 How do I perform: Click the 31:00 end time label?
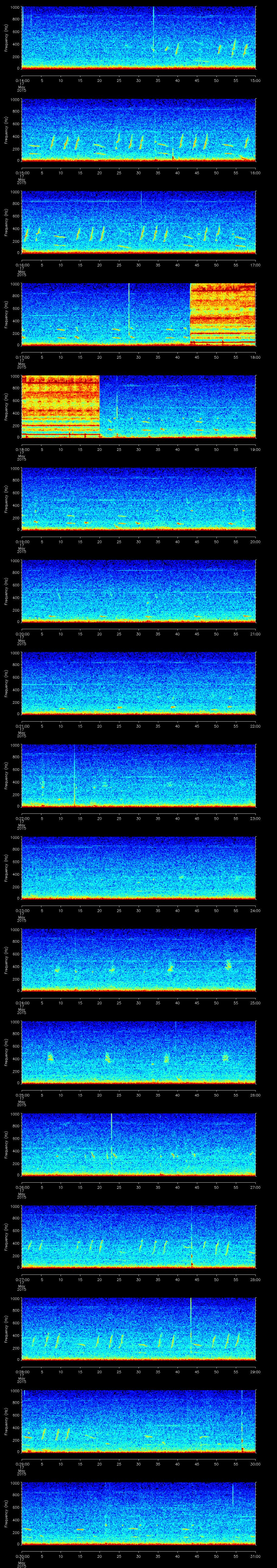(x=255, y=1556)
